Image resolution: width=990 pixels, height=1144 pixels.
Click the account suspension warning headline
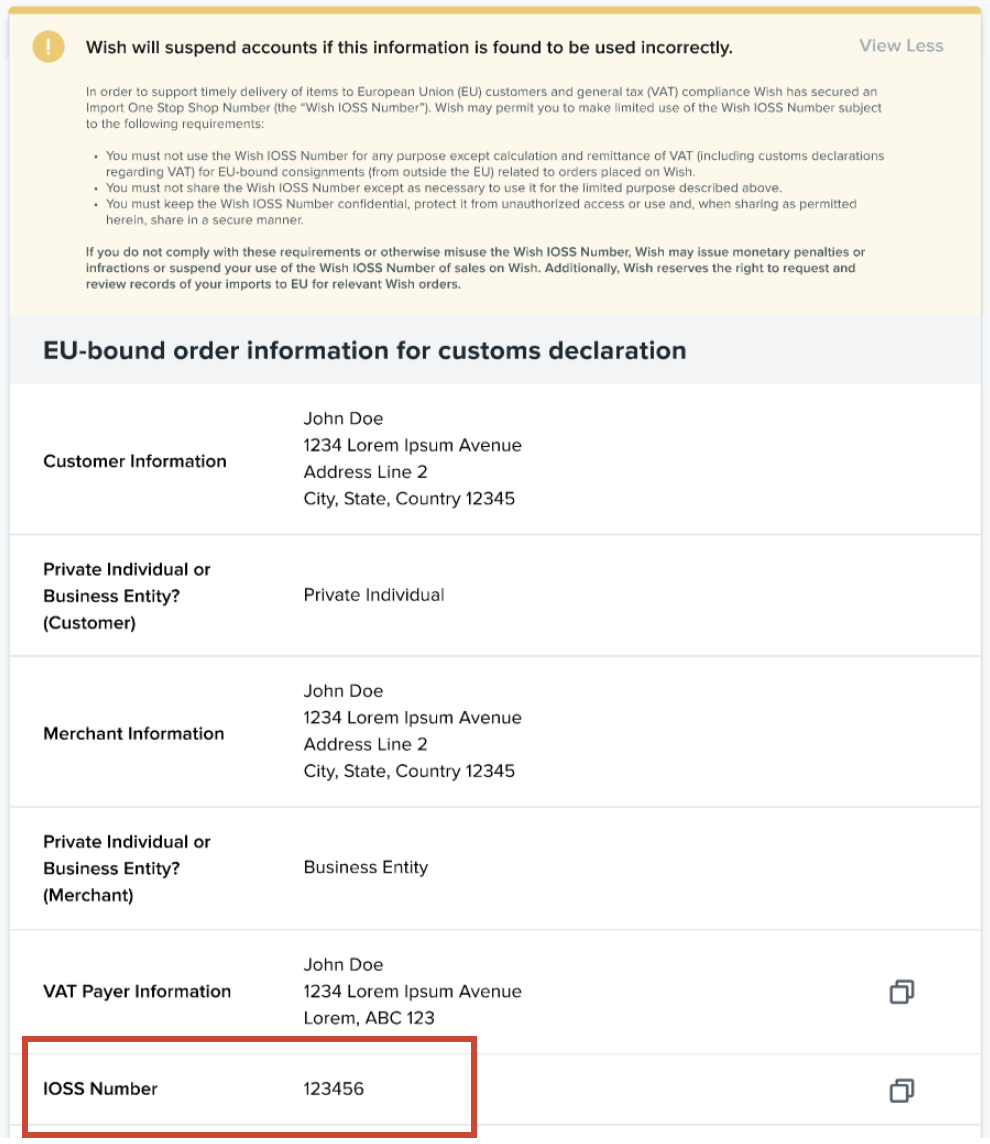pyautogui.click(x=409, y=47)
